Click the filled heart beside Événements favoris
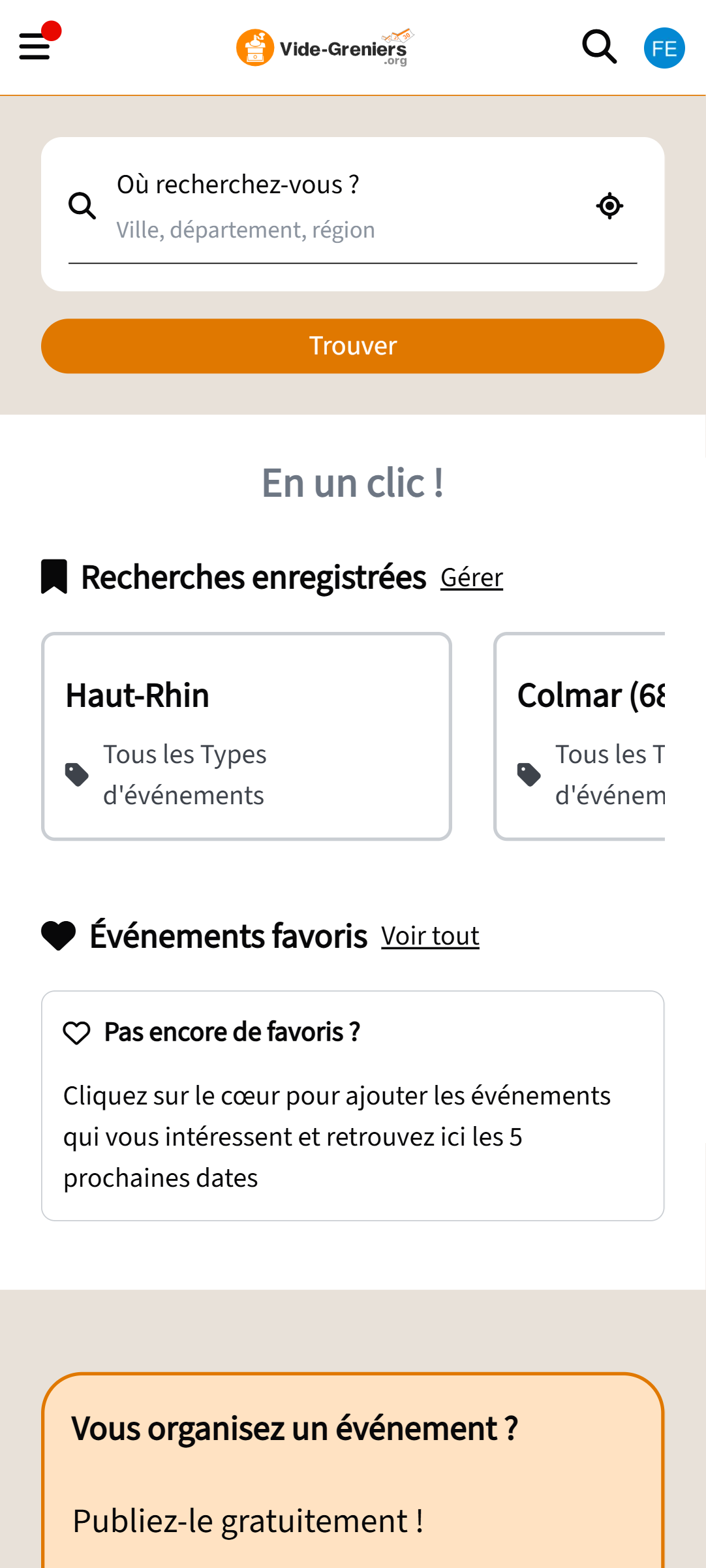706x1568 pixels. [59, 936]
